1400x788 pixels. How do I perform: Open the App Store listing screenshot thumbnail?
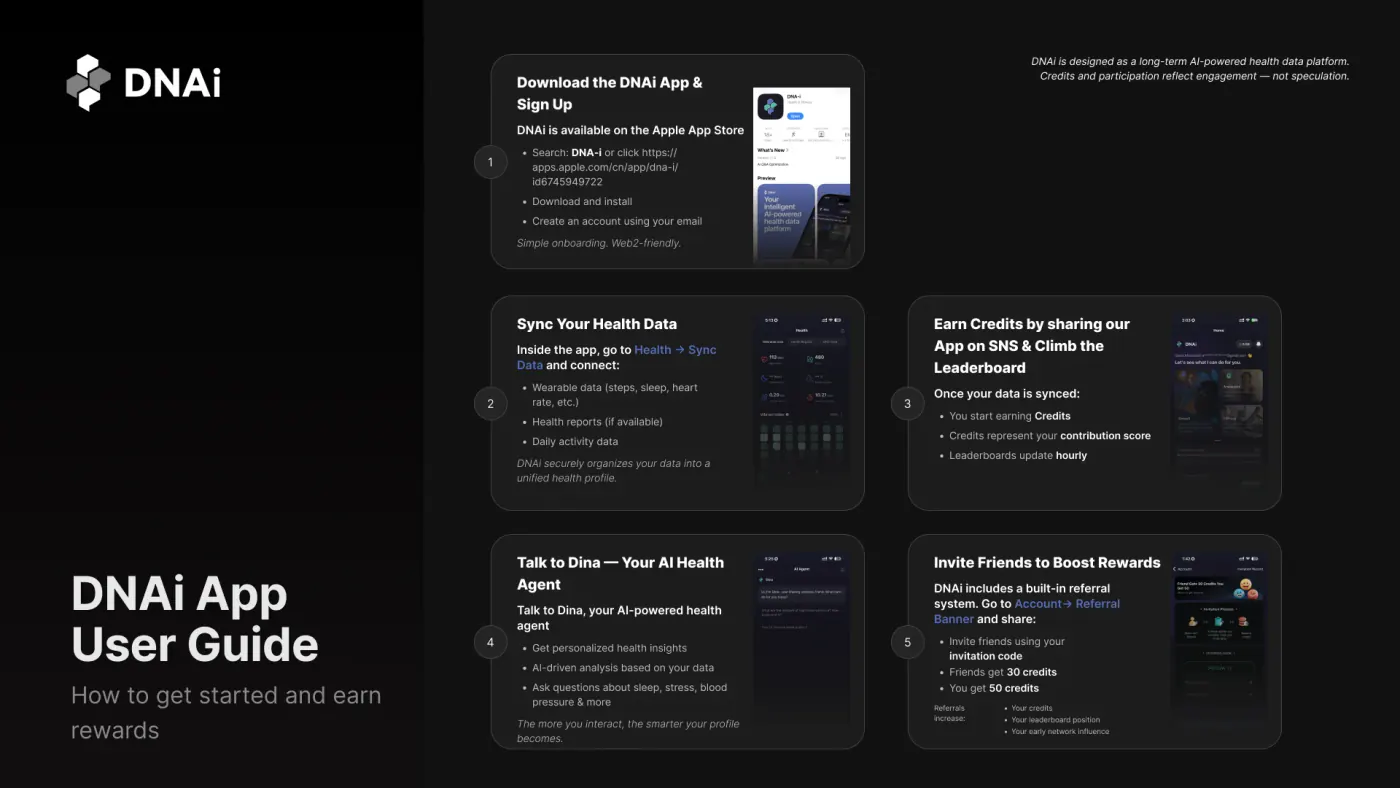coord(801,176)
